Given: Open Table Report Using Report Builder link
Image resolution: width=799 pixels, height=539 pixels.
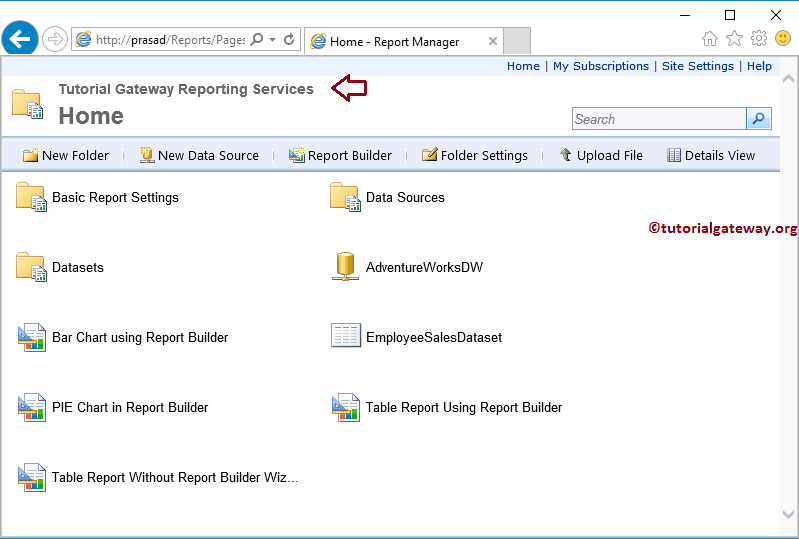Looking at the screenshot, I should [464, 408].
